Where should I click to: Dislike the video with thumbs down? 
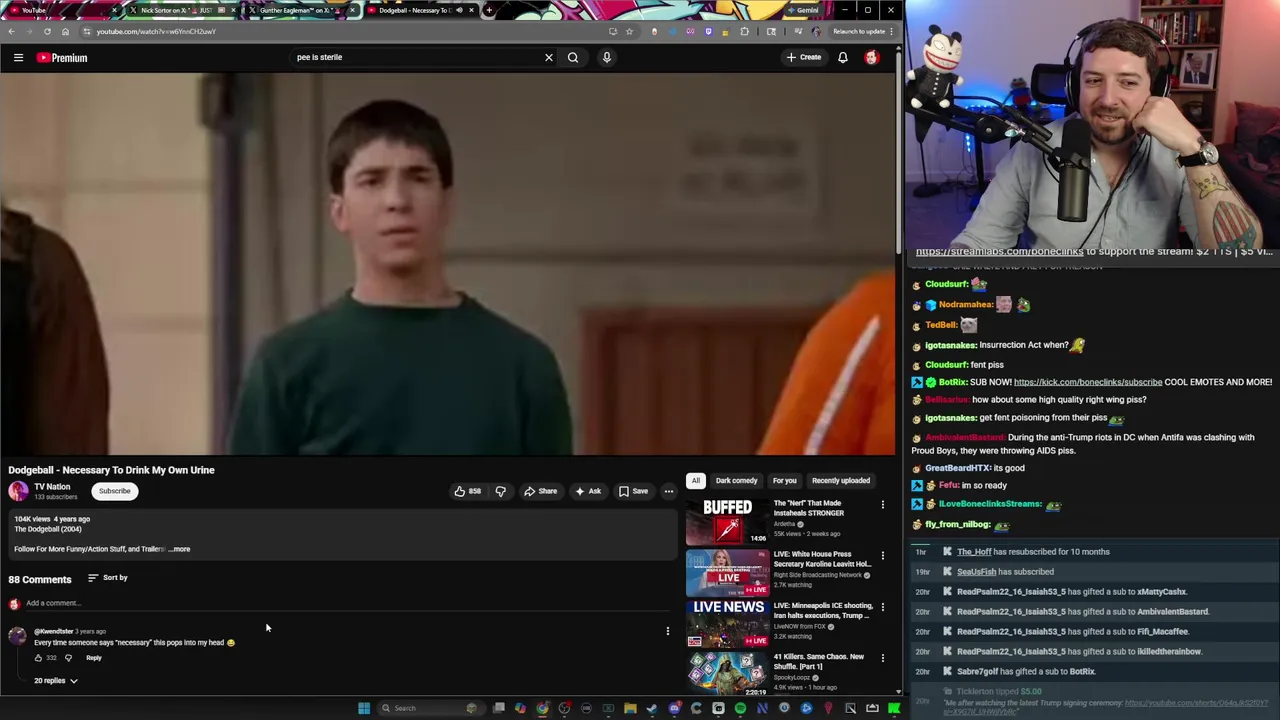pos(500,491)
